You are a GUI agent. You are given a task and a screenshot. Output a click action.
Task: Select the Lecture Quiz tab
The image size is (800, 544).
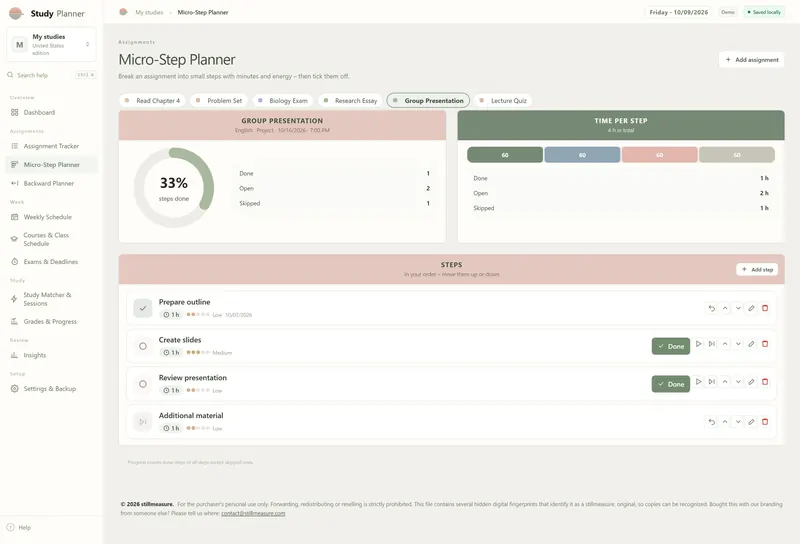tap(503, 101)
